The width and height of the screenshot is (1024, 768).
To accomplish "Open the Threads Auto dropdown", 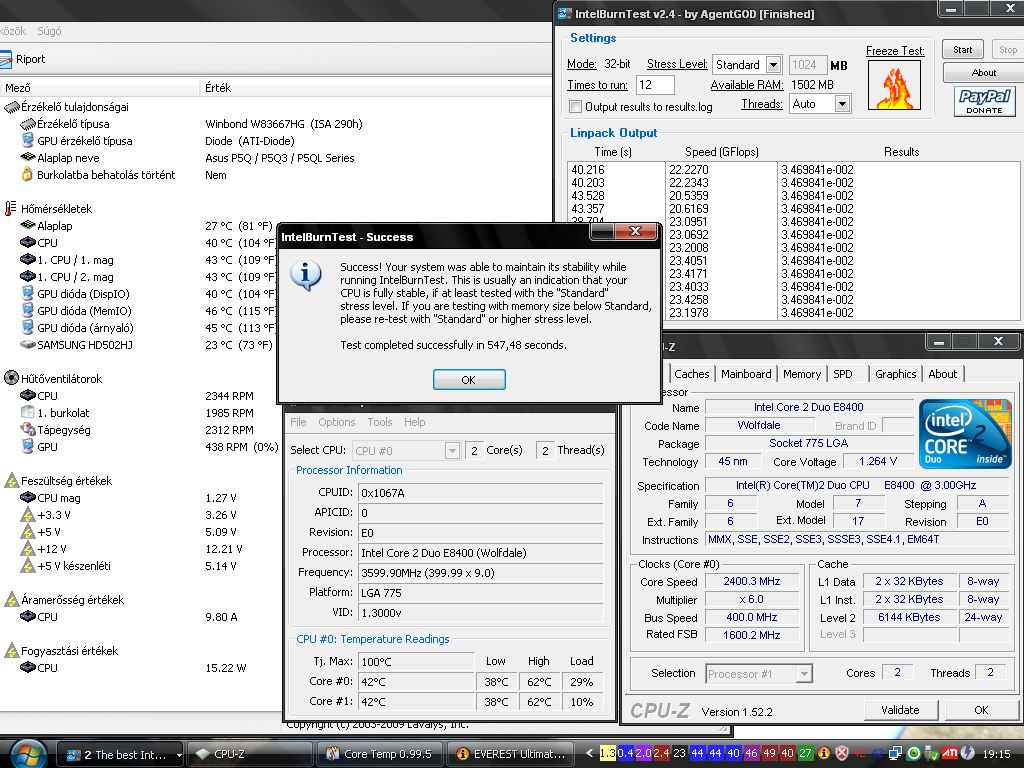I will (842, 104).
